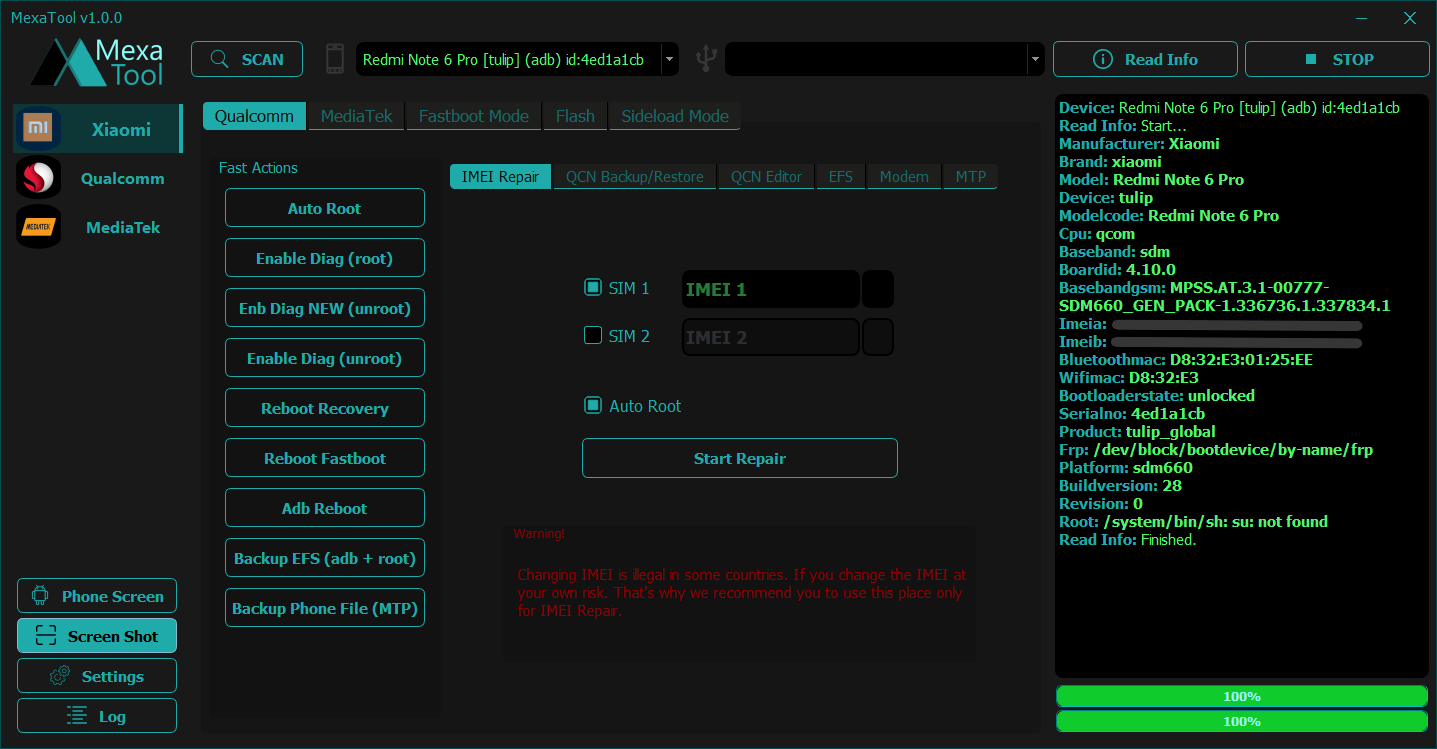This screenshot has width=1437, height=749.
Task: Click the Bluetoothmac D8:32:E3:01:25:EE line
Action: pos(1186,360)
